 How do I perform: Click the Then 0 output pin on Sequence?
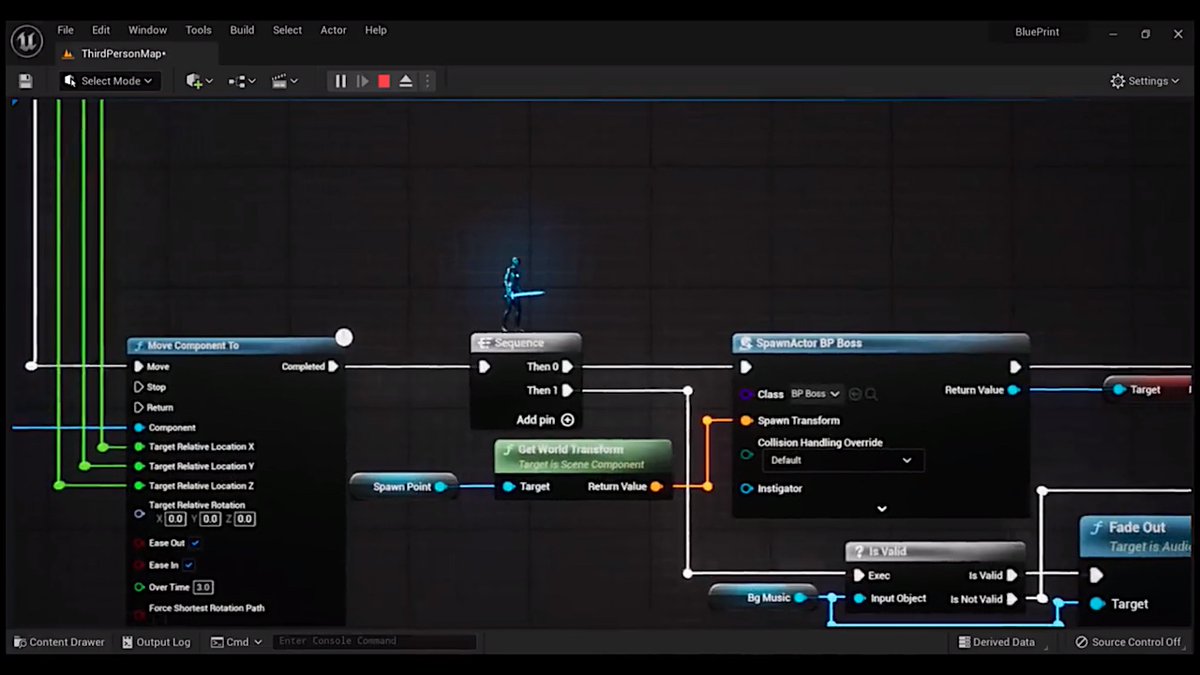tap(567, 367)
